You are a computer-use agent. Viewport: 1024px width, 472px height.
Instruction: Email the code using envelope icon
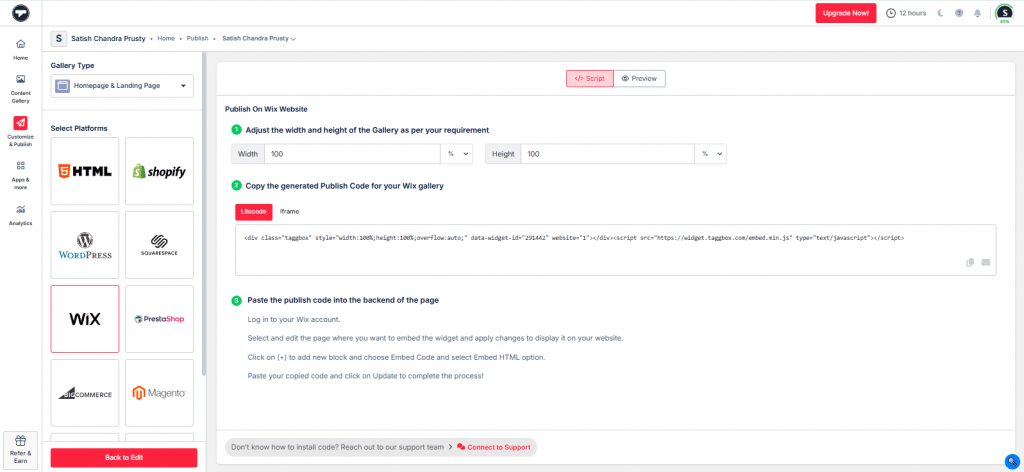985,262
